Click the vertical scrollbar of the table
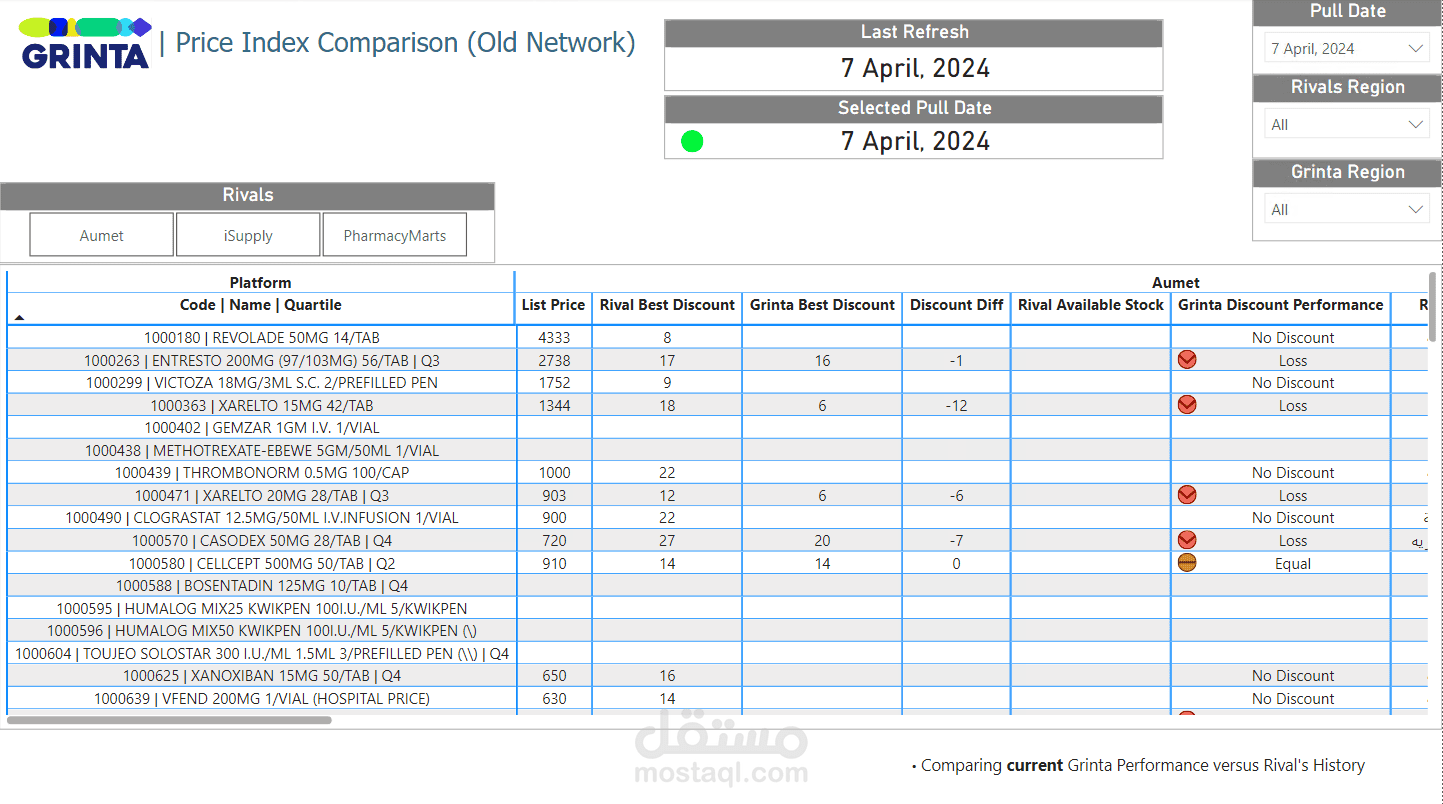Image resolution: width=1443 pixels, height=804 pixels. (x=1434, y=306)
